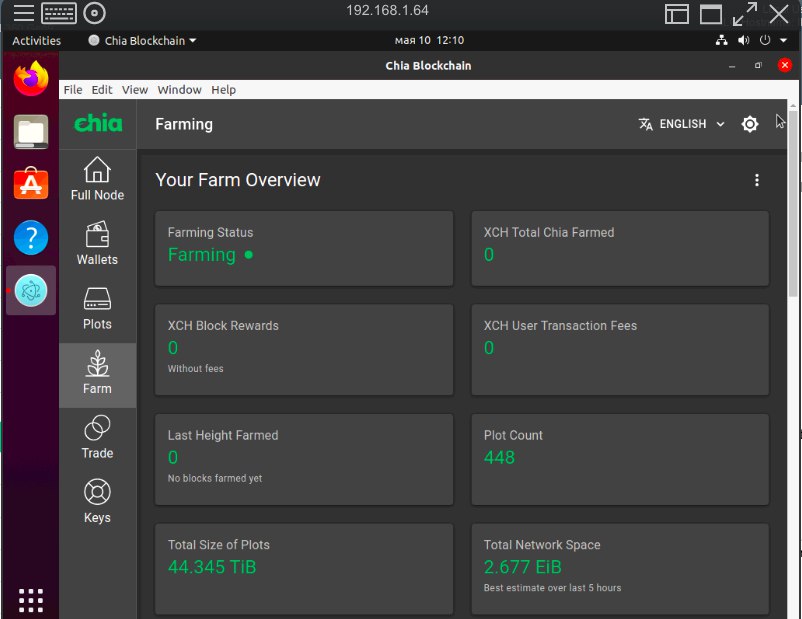Launch Firefox from the dock
Screen dimensions: 802x619
point(31,78)
